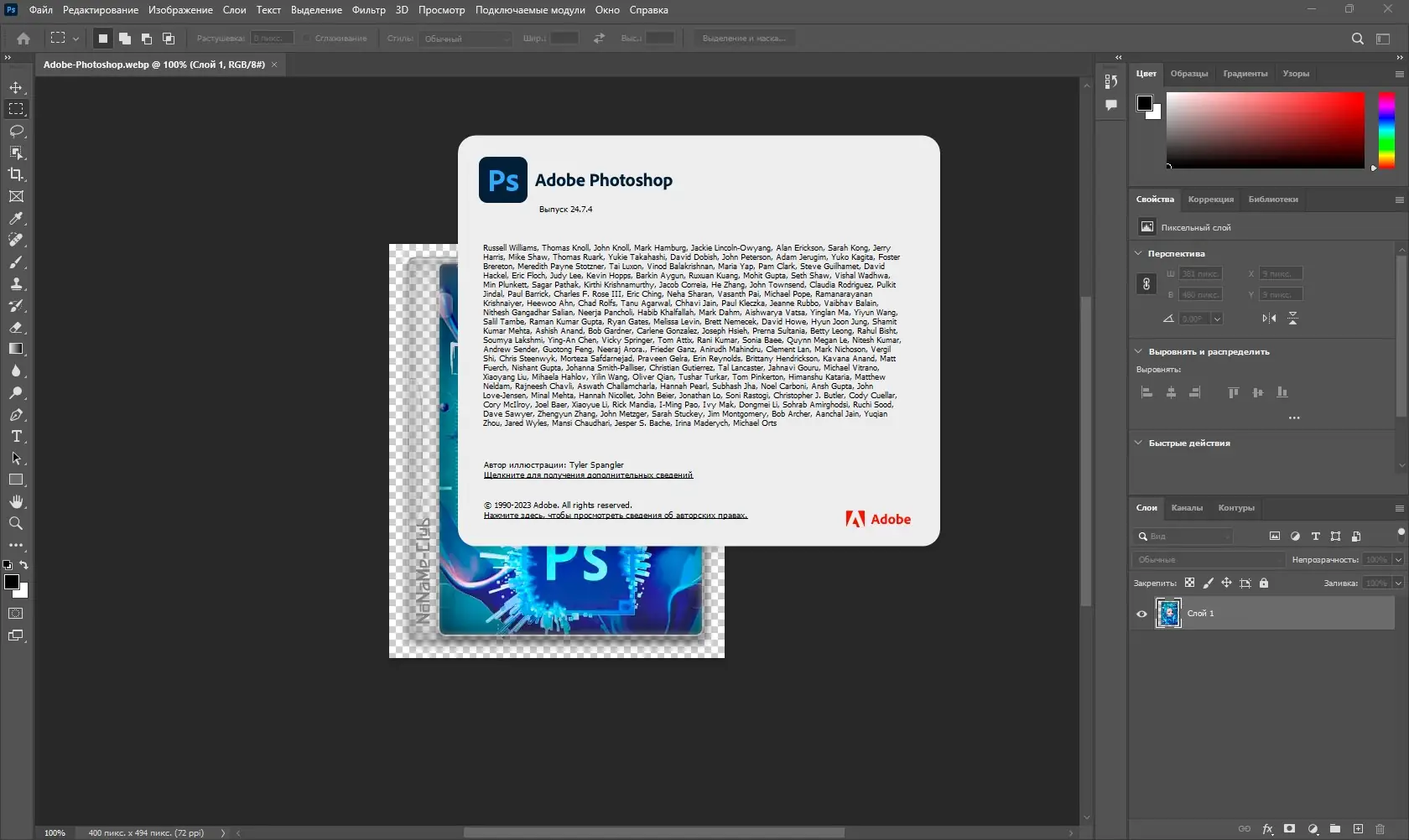The height and width of the screenshot is (840, 1409).
Task: Select the Brush tool
Action: (x=16, y=262)
